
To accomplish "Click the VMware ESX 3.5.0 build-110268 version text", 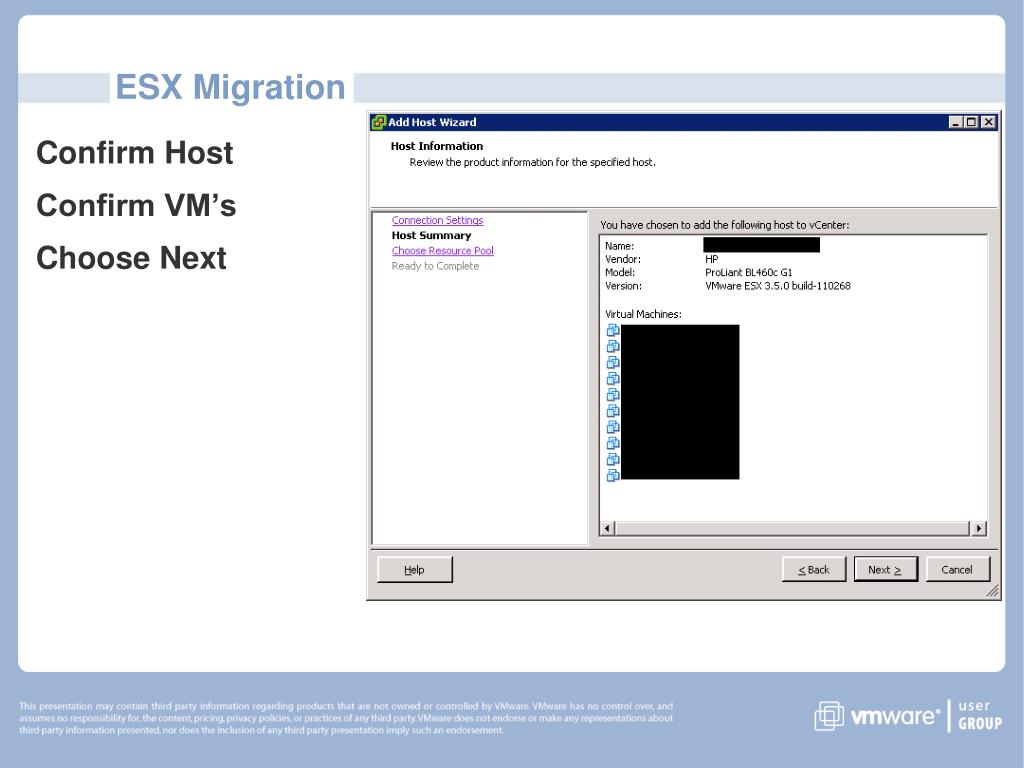I will [778, 286].
